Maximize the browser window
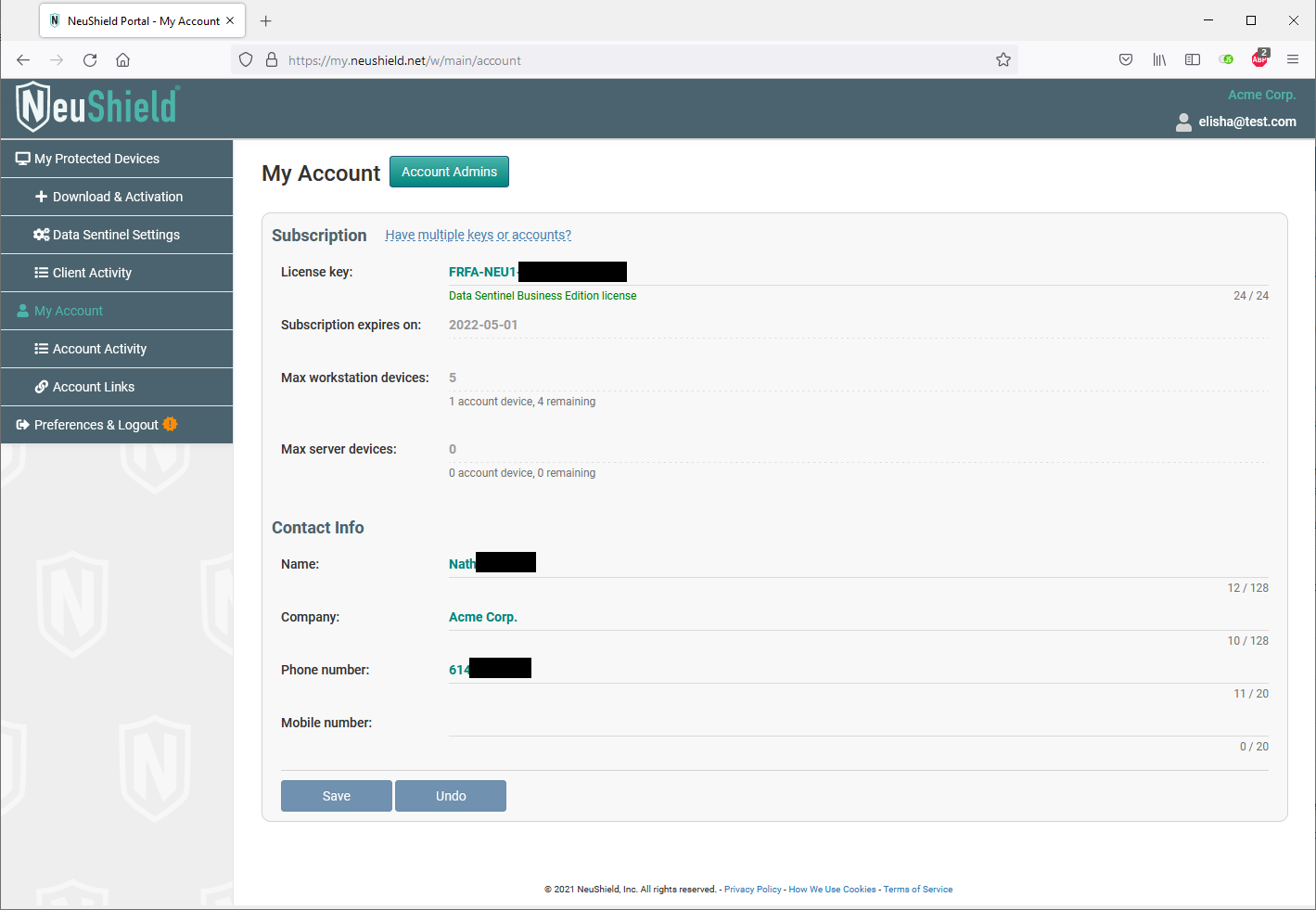Image resolution: width=1316 pixels, height=910 pixels. [1251, 20]
